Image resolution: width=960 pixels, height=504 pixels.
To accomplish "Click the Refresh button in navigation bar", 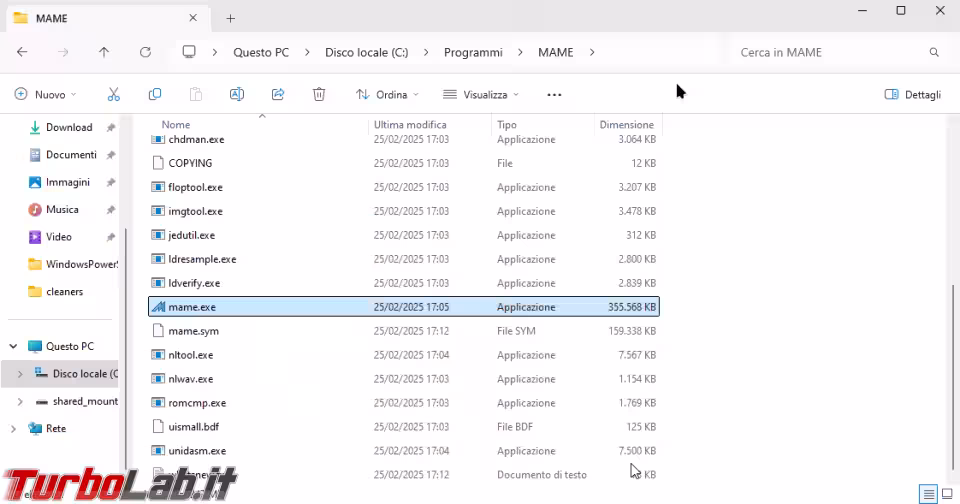I will pyautogui.click(x=145, y=52).
